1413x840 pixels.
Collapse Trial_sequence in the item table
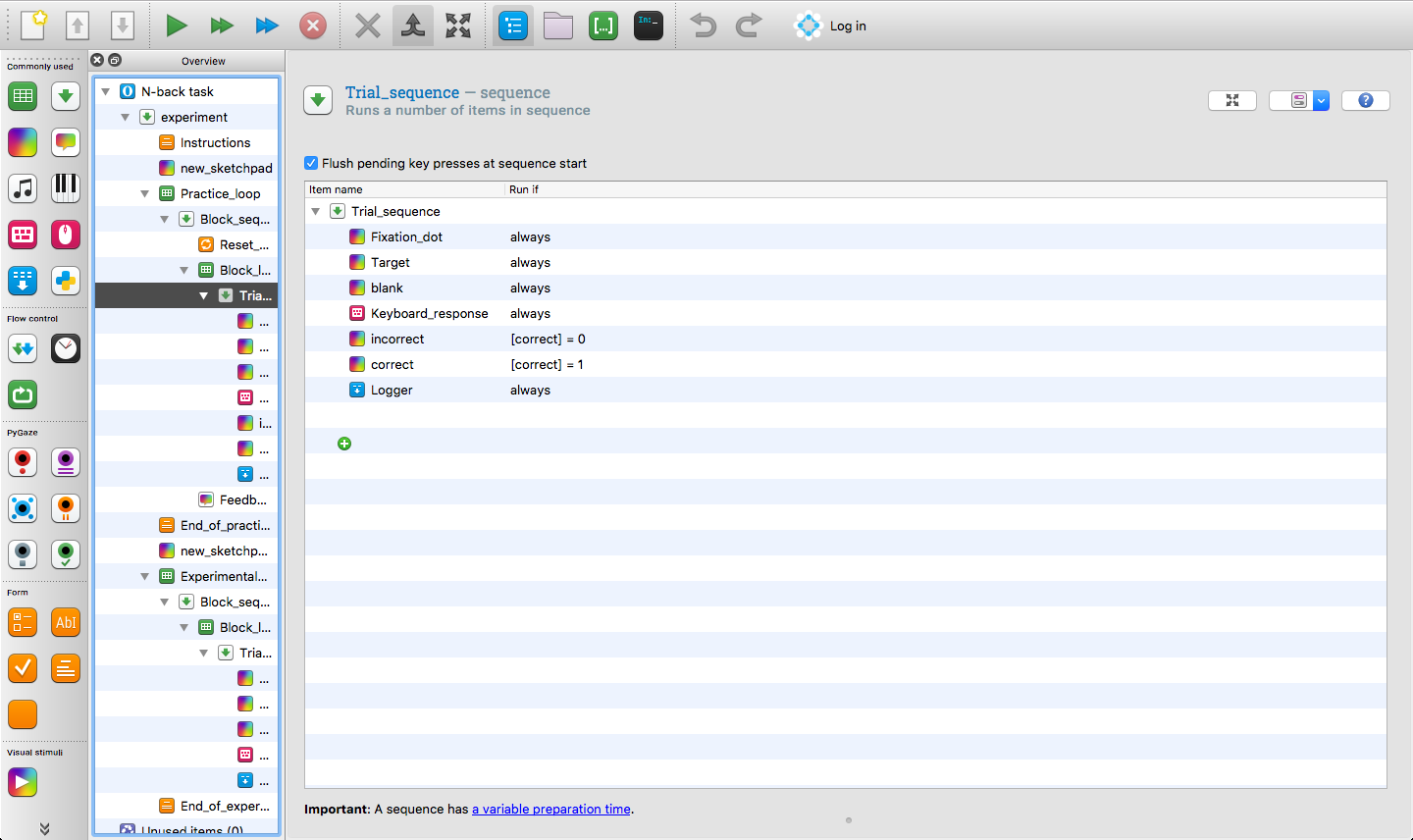[x=316, y=211]
